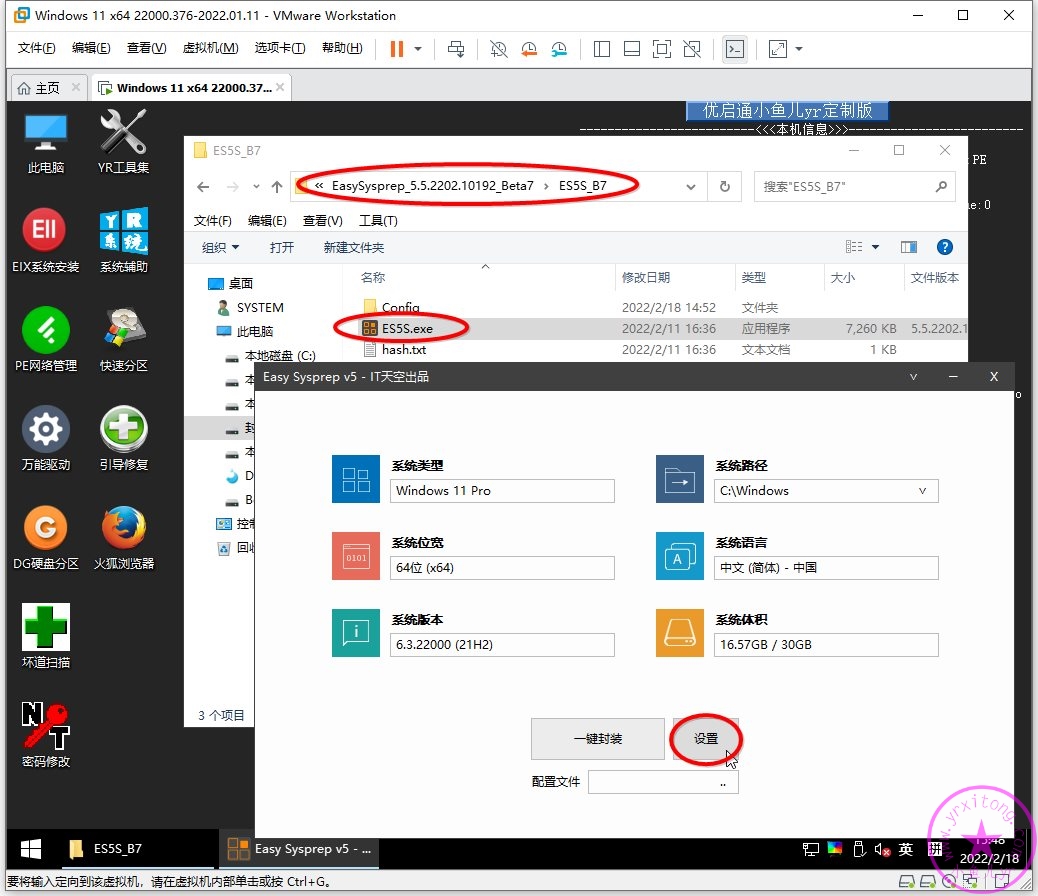
Task: Open the VMware 查看(V) menu
Action: click(146, 48)
